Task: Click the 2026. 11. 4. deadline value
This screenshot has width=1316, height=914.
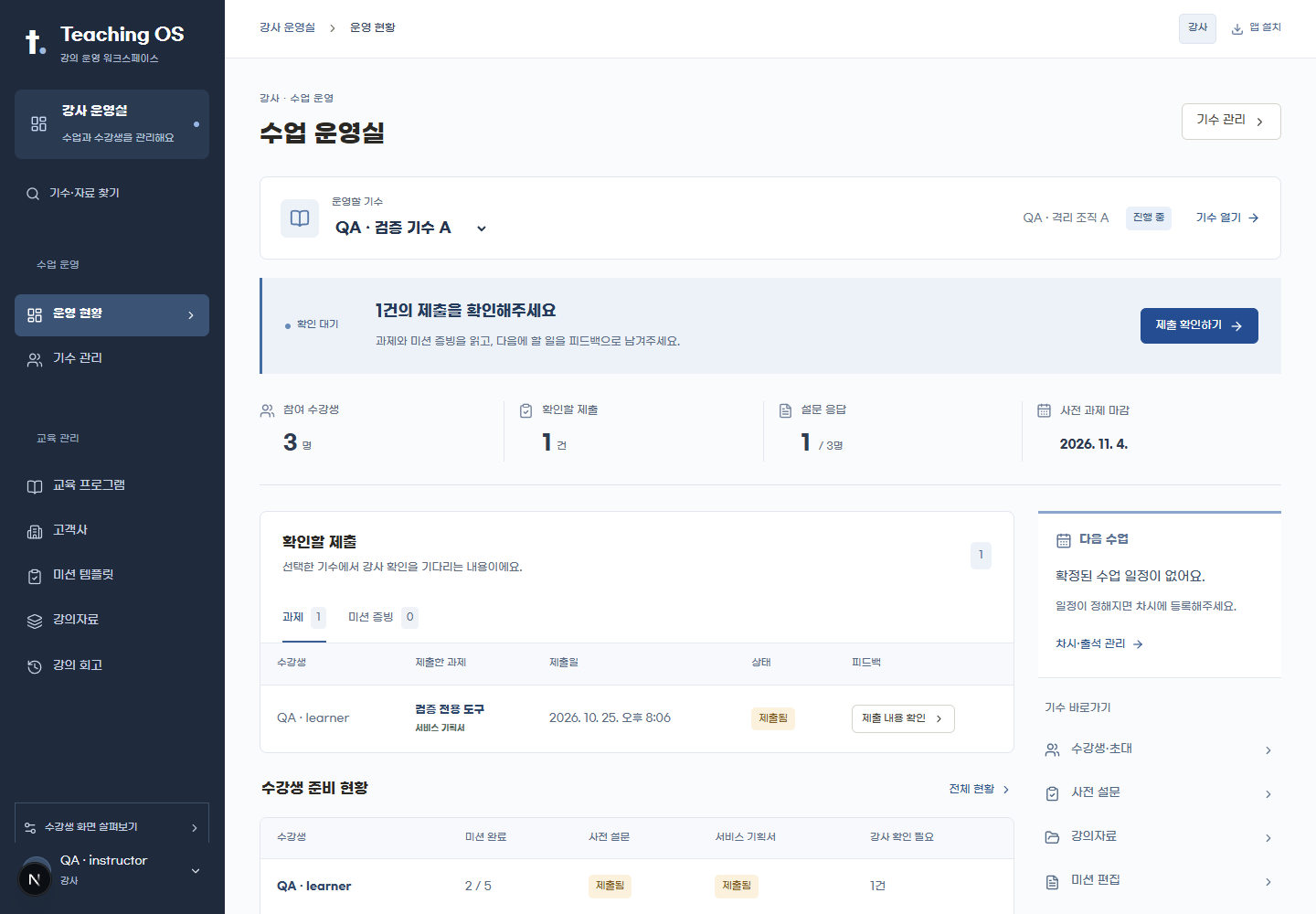Action: coord(1094,444)
